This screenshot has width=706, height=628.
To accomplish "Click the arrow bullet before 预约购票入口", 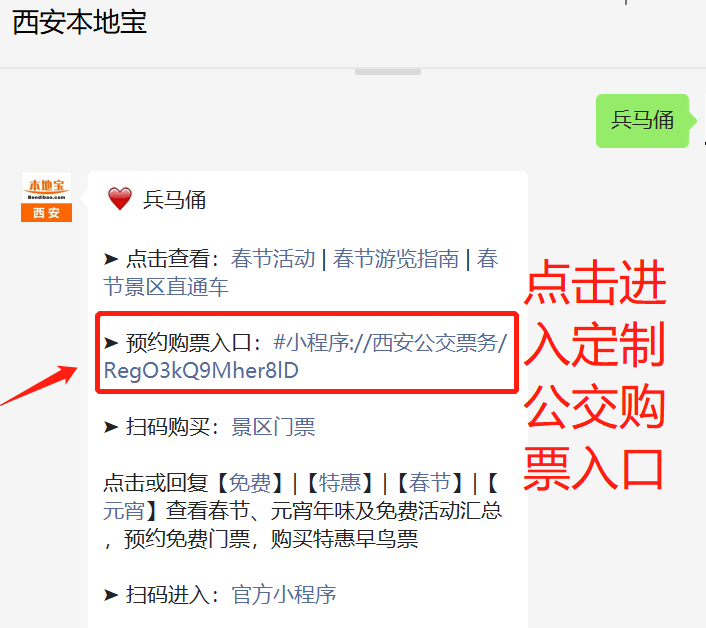I will pyautogui.click(x=111, y=343).
